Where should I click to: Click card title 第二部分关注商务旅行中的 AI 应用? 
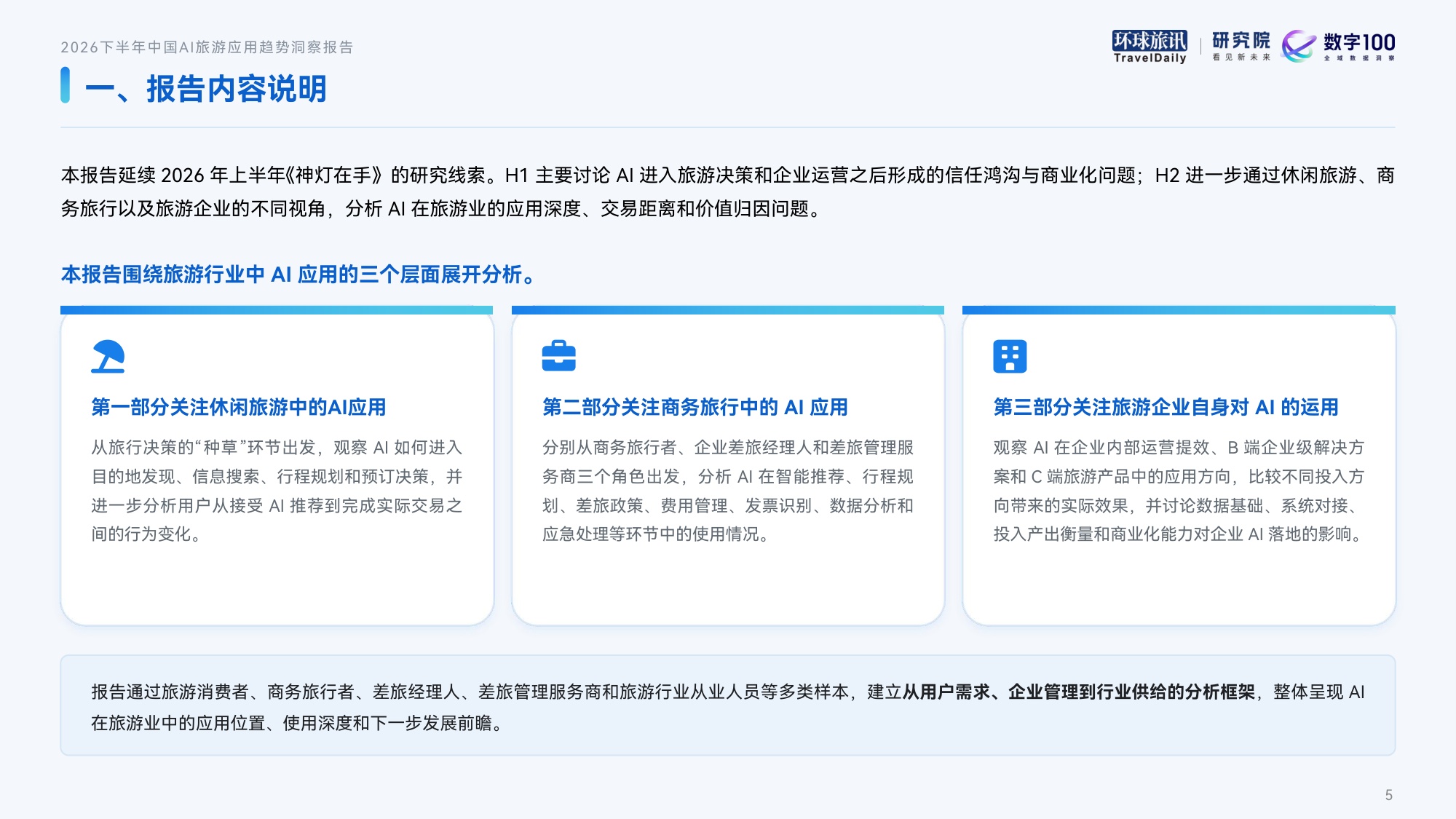pos(695,407)
